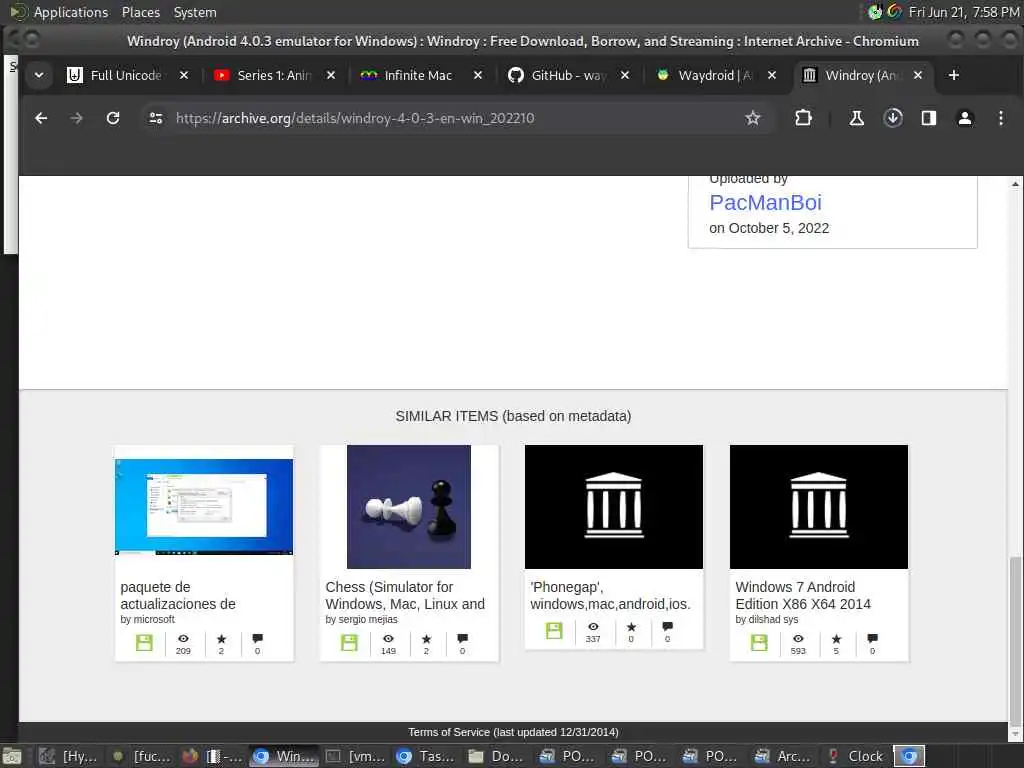Screen dimensions: 1024x768
Task: Open the profile avatar menu
Action: pyautogui.click(x=965, y=118)
